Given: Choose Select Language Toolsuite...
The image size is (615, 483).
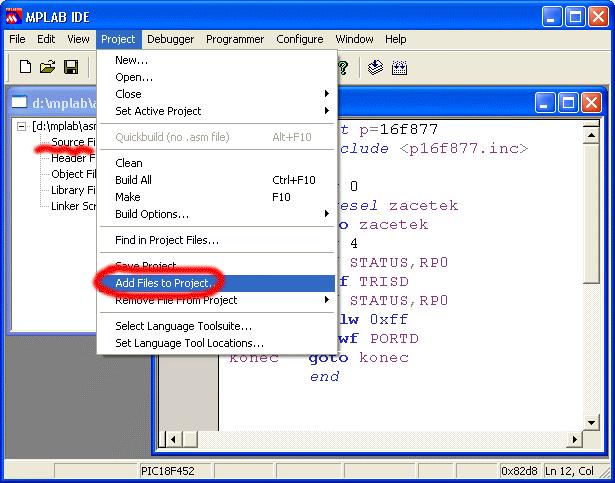Looking at the screenshot, I should tap(217, 326).
